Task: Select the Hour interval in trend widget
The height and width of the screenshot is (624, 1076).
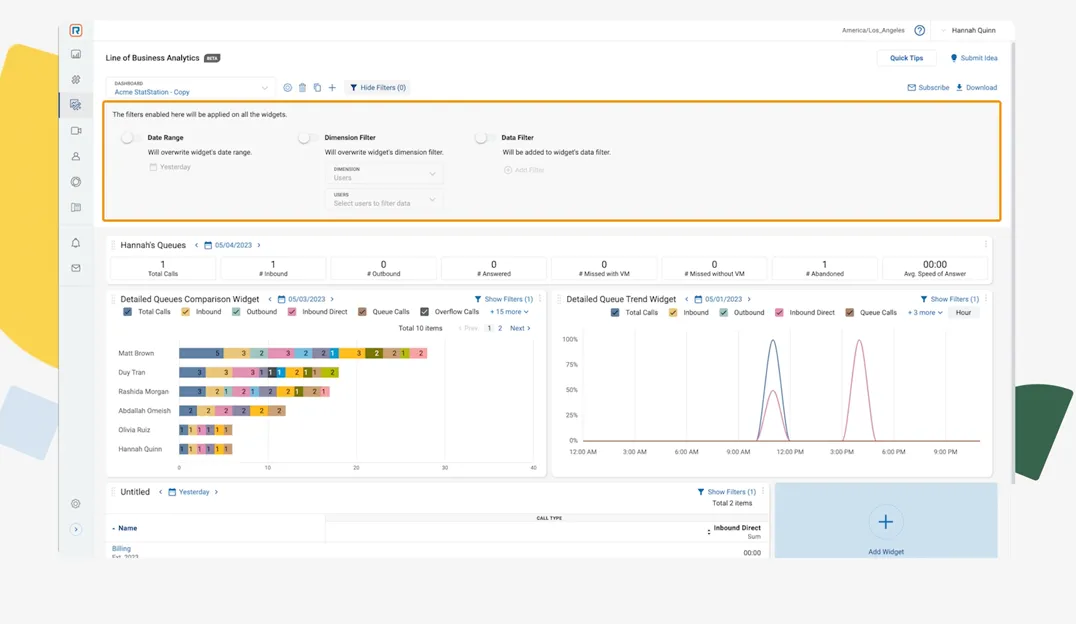Action: click(x=963, y=313)
